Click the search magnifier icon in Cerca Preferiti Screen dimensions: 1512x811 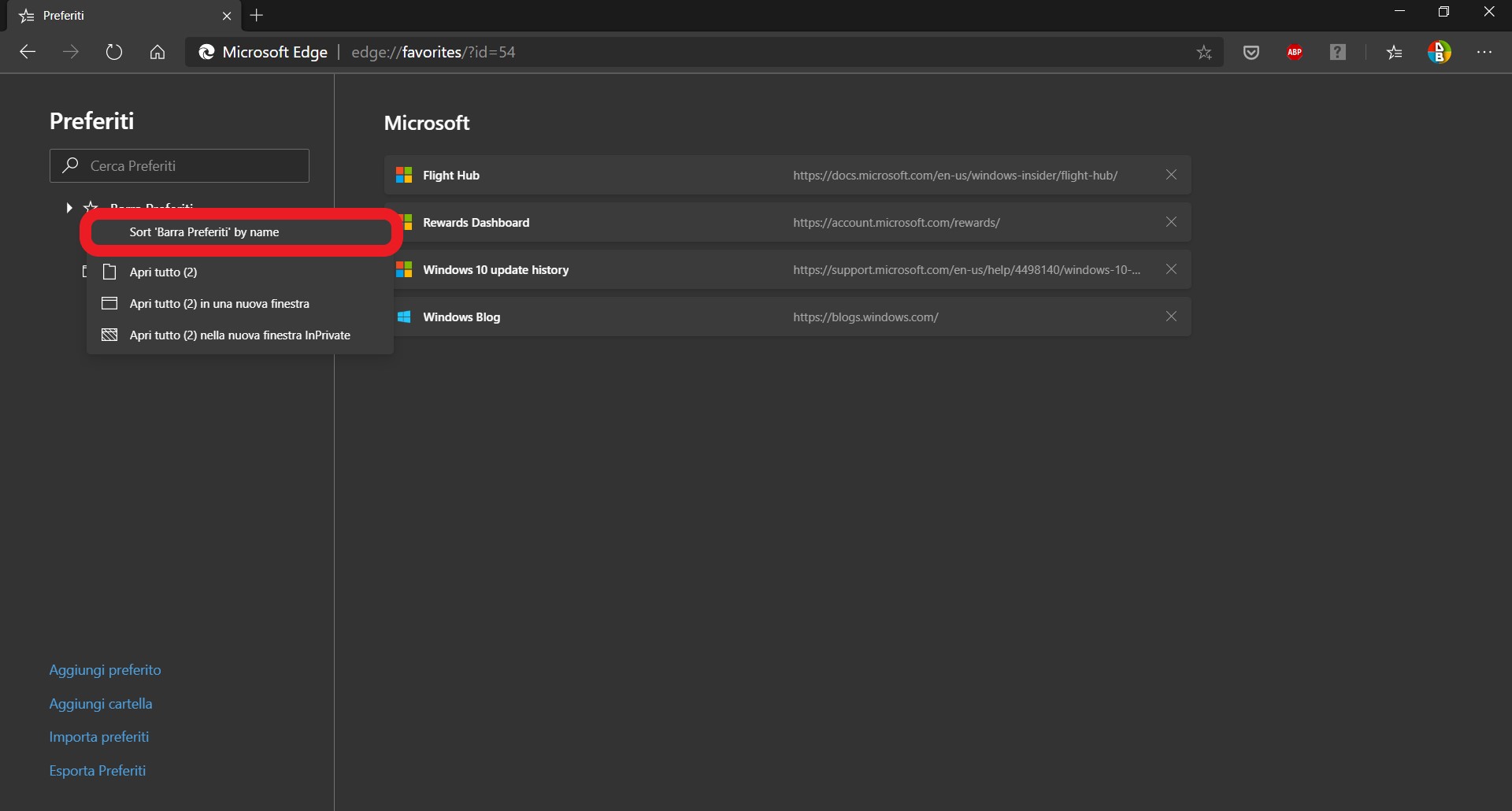pos(71,165)
